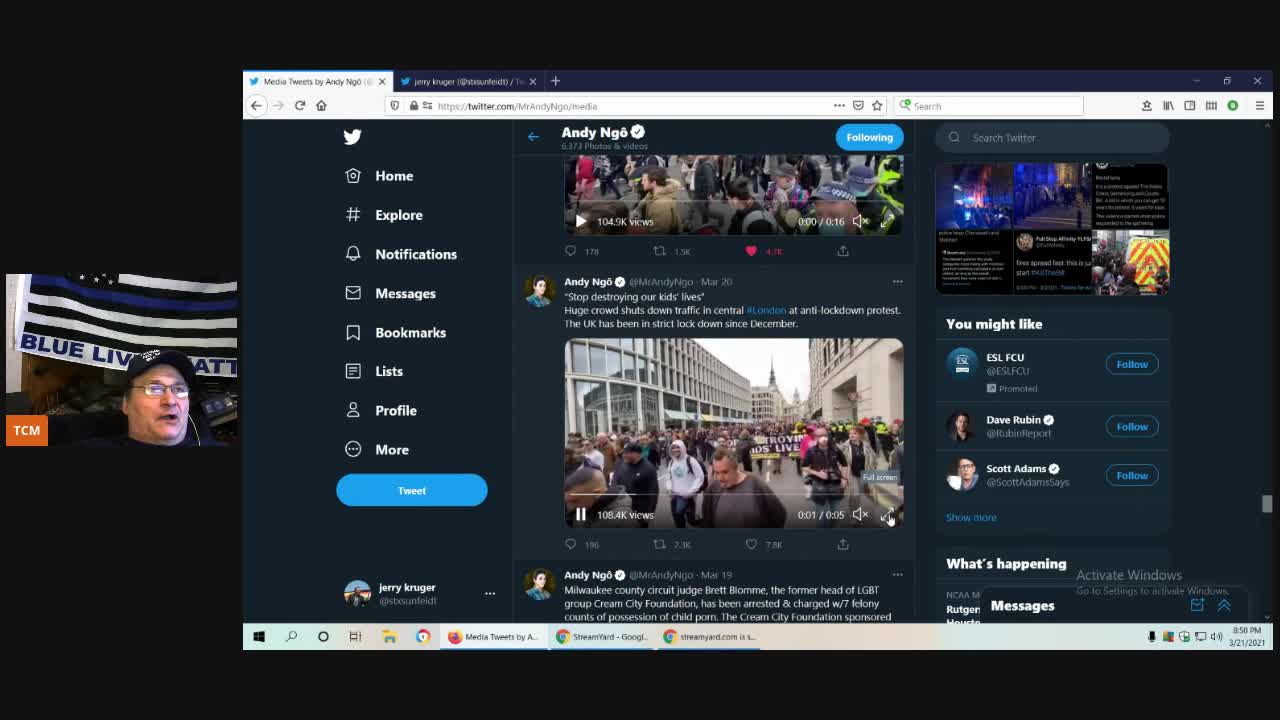Open Windows taskbar search
Screen dimensions: 1280x720
point(291,637)
